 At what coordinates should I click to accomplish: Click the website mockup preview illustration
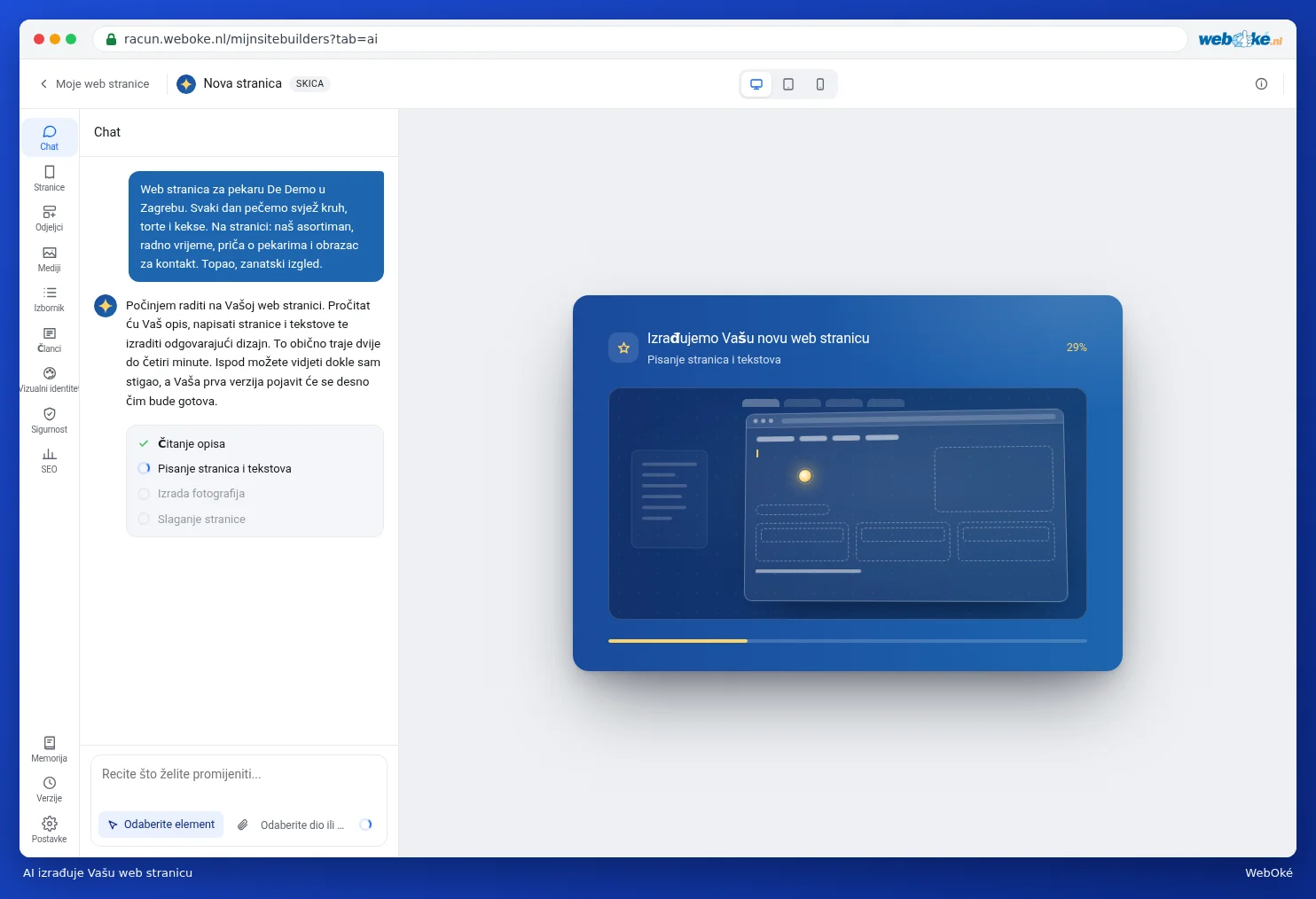848,504
